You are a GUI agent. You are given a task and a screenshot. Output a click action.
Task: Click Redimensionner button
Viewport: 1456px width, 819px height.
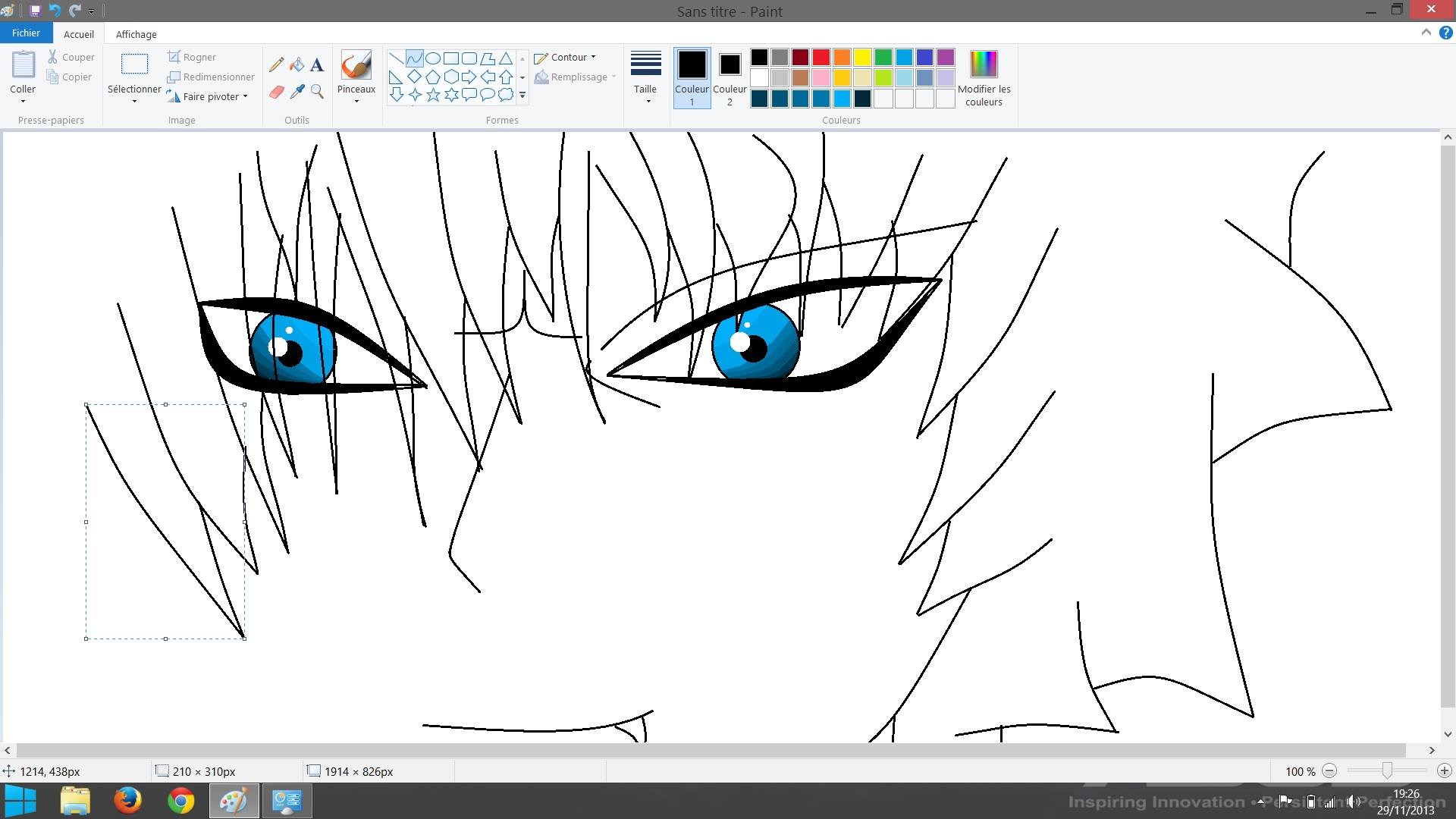(x=211, y=77)
